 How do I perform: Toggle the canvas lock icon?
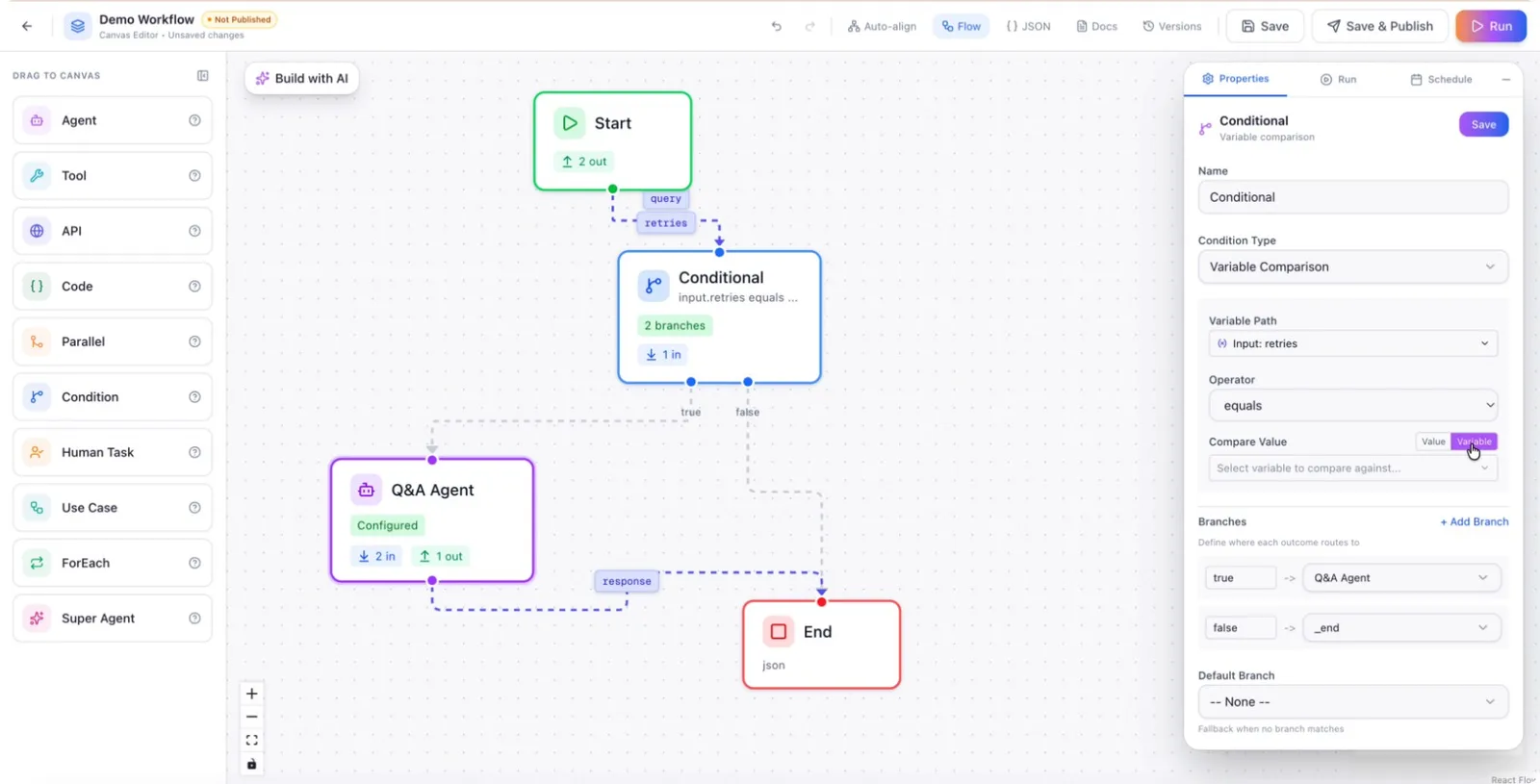coord(251,764)
